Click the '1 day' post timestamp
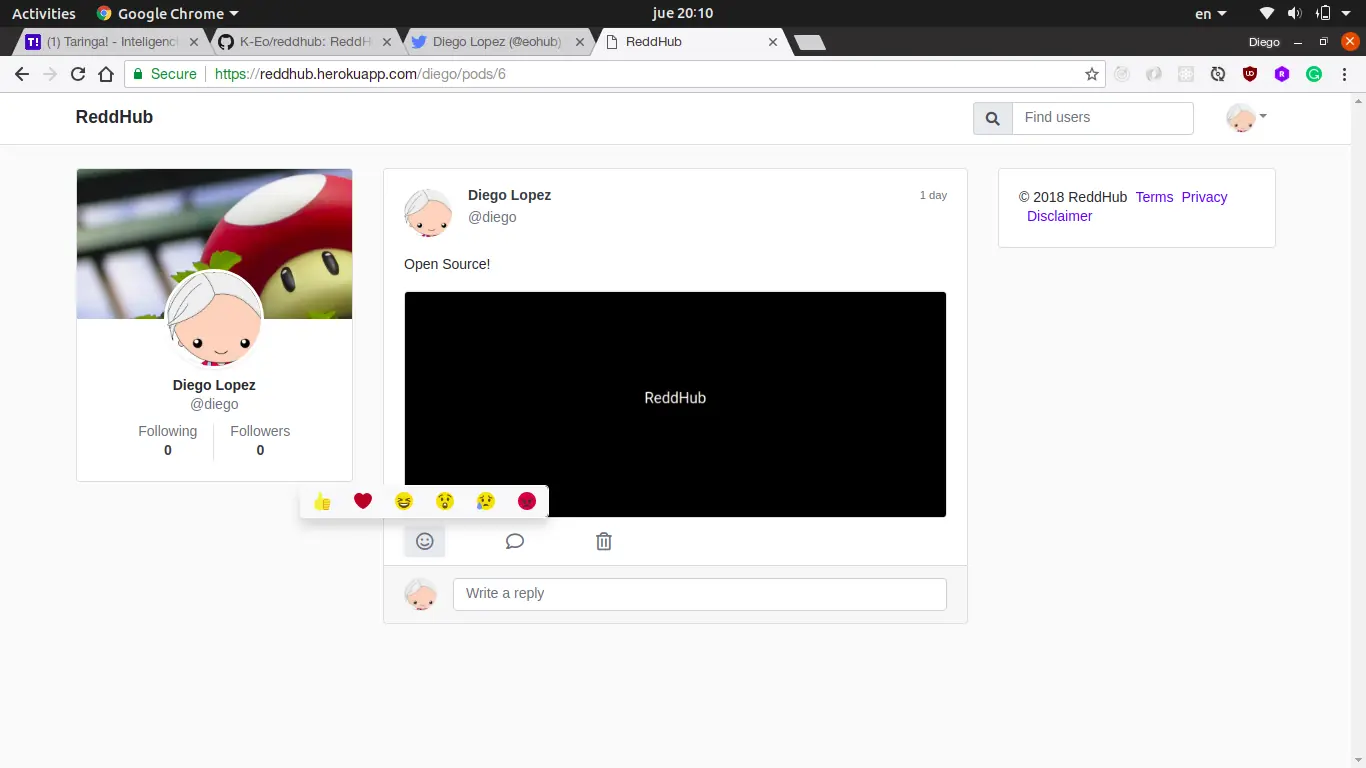Viewport: 1366px width, 768px height. pos(933,195)
